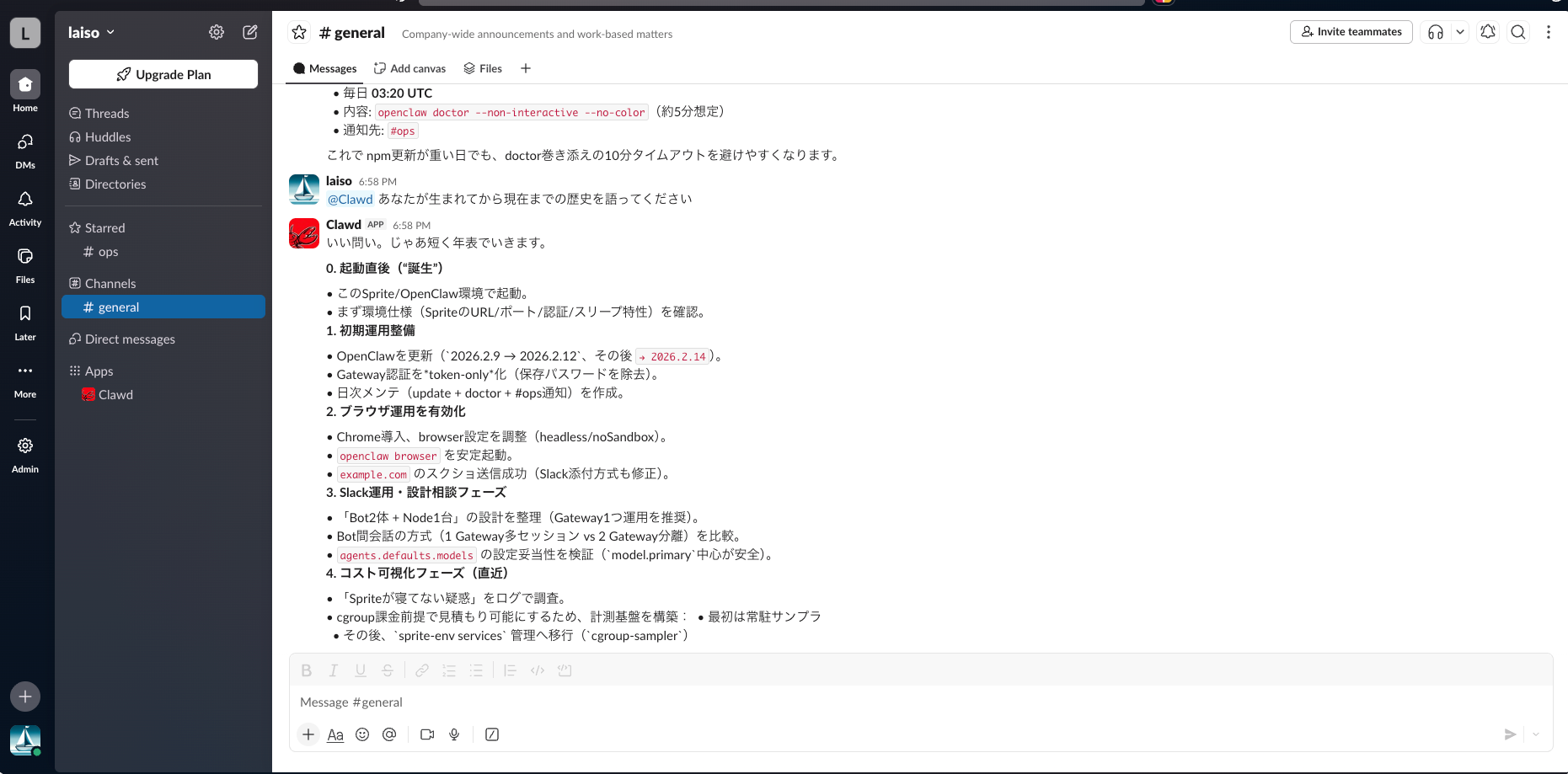Focus the Message #general input

click(x=921, y=702)
